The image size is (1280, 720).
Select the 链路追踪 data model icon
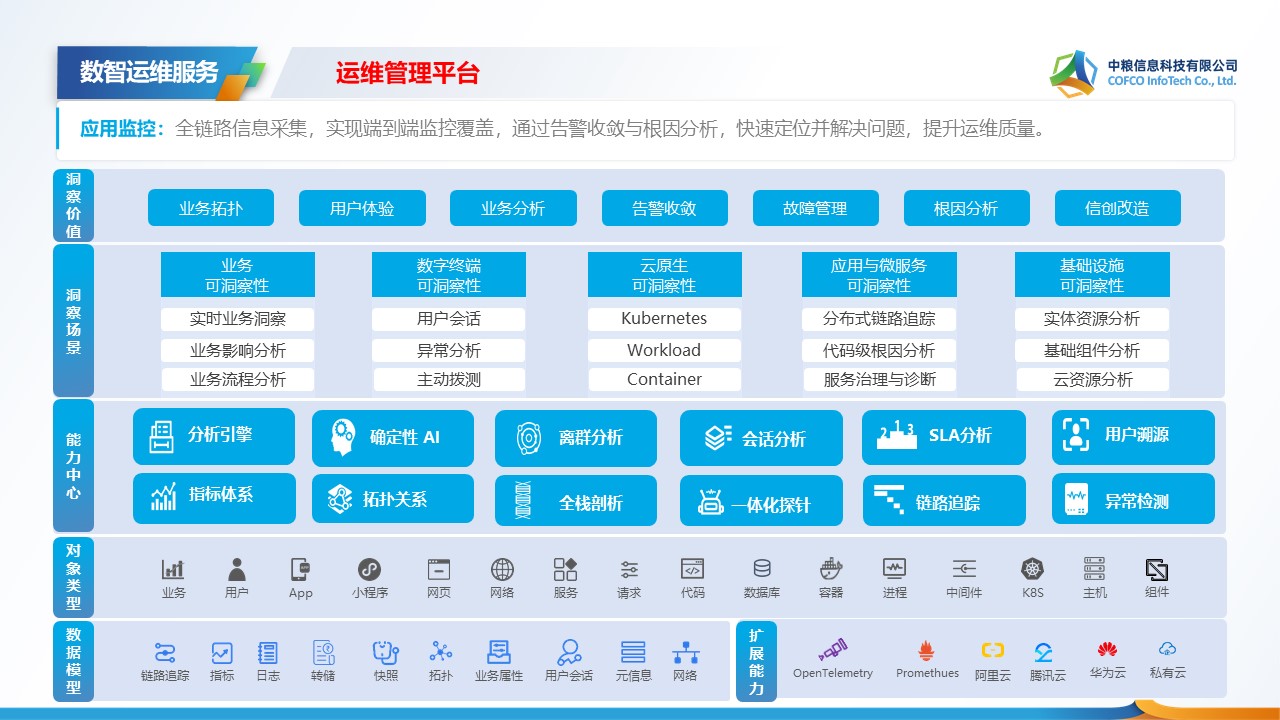[x=165, y=653]
